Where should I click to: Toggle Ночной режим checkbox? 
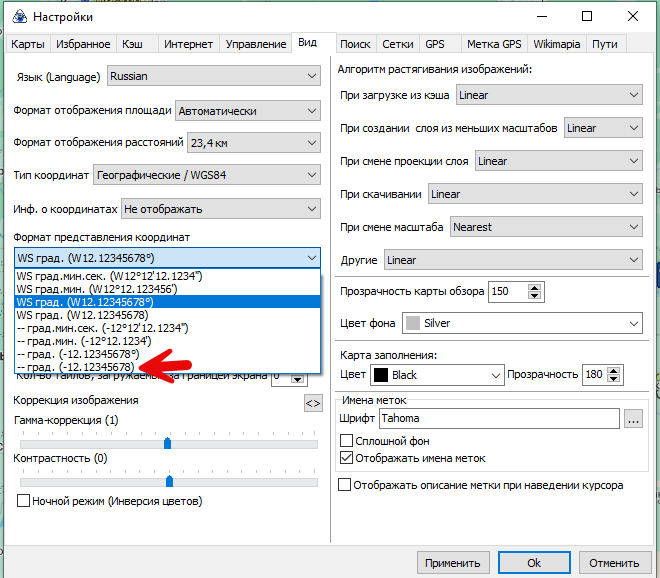coord(24,501)
